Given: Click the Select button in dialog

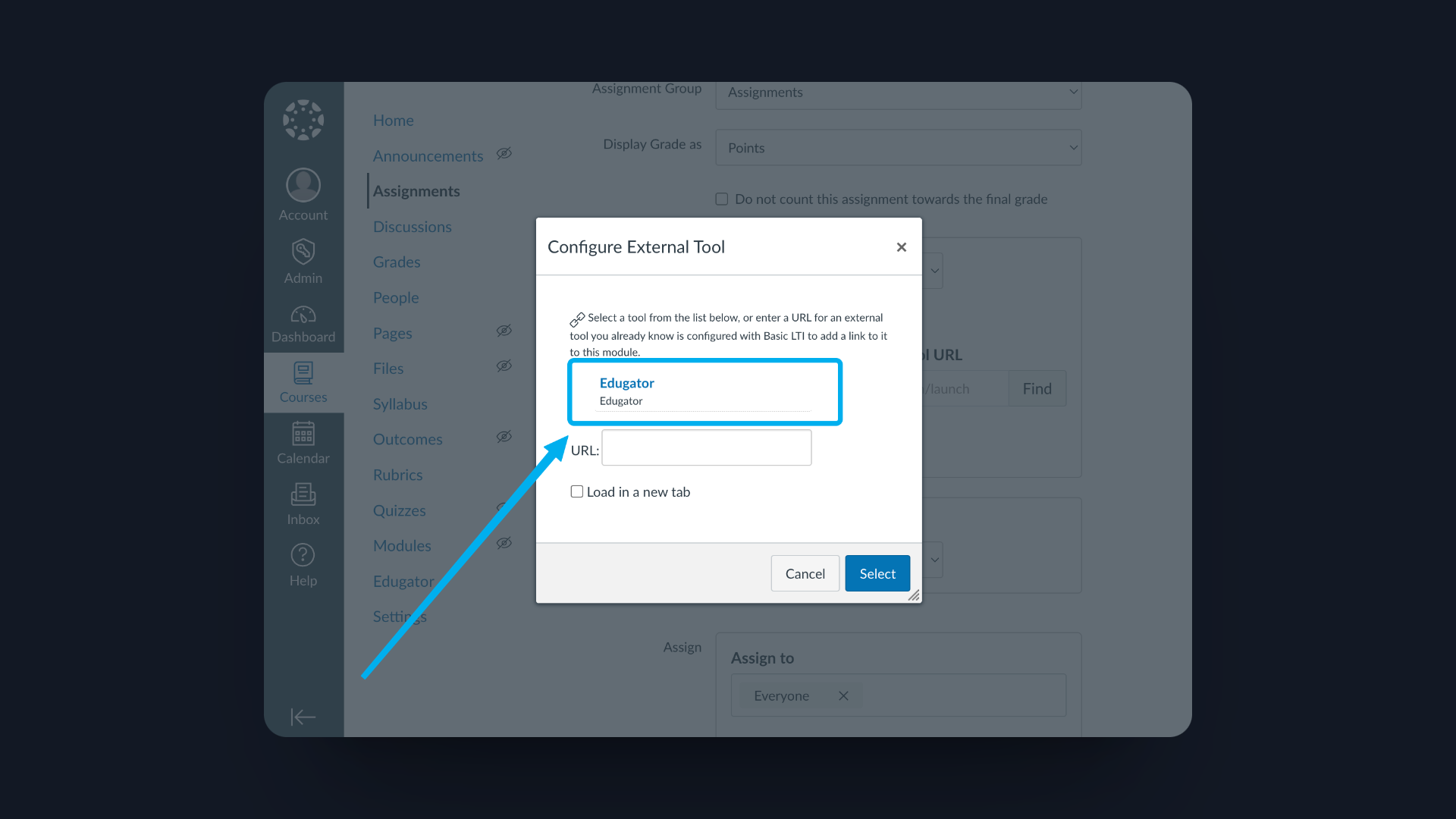Looking at the screenshot, I should click(x=877, y=573).
